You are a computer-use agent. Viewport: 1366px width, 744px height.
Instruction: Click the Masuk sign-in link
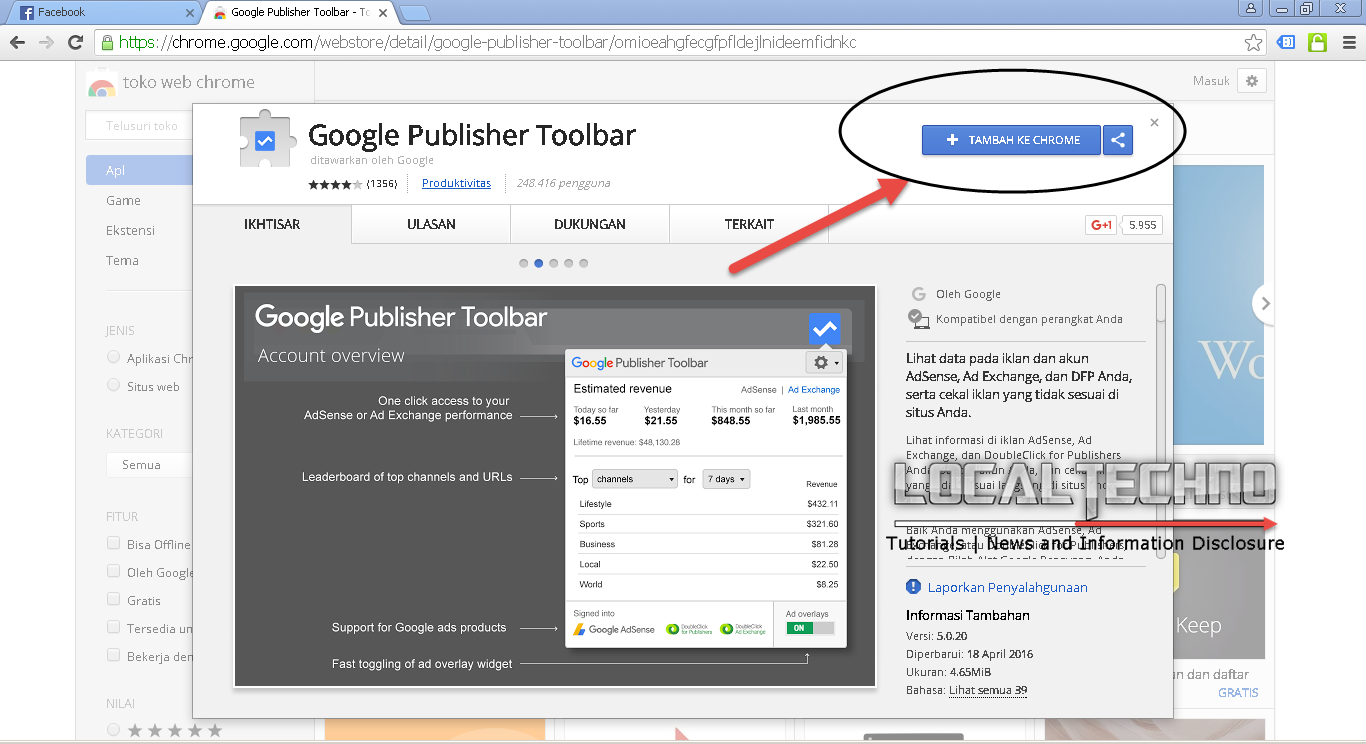[1211, 81]
